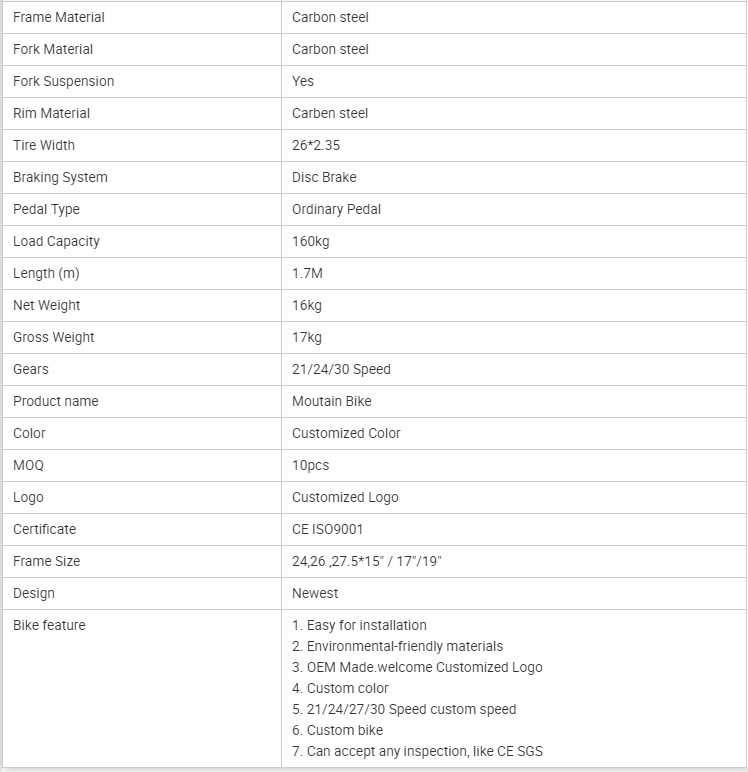Select the "Easy for installation" feature line
This screenshot has height=772, width=748.
tap(366, 625)
